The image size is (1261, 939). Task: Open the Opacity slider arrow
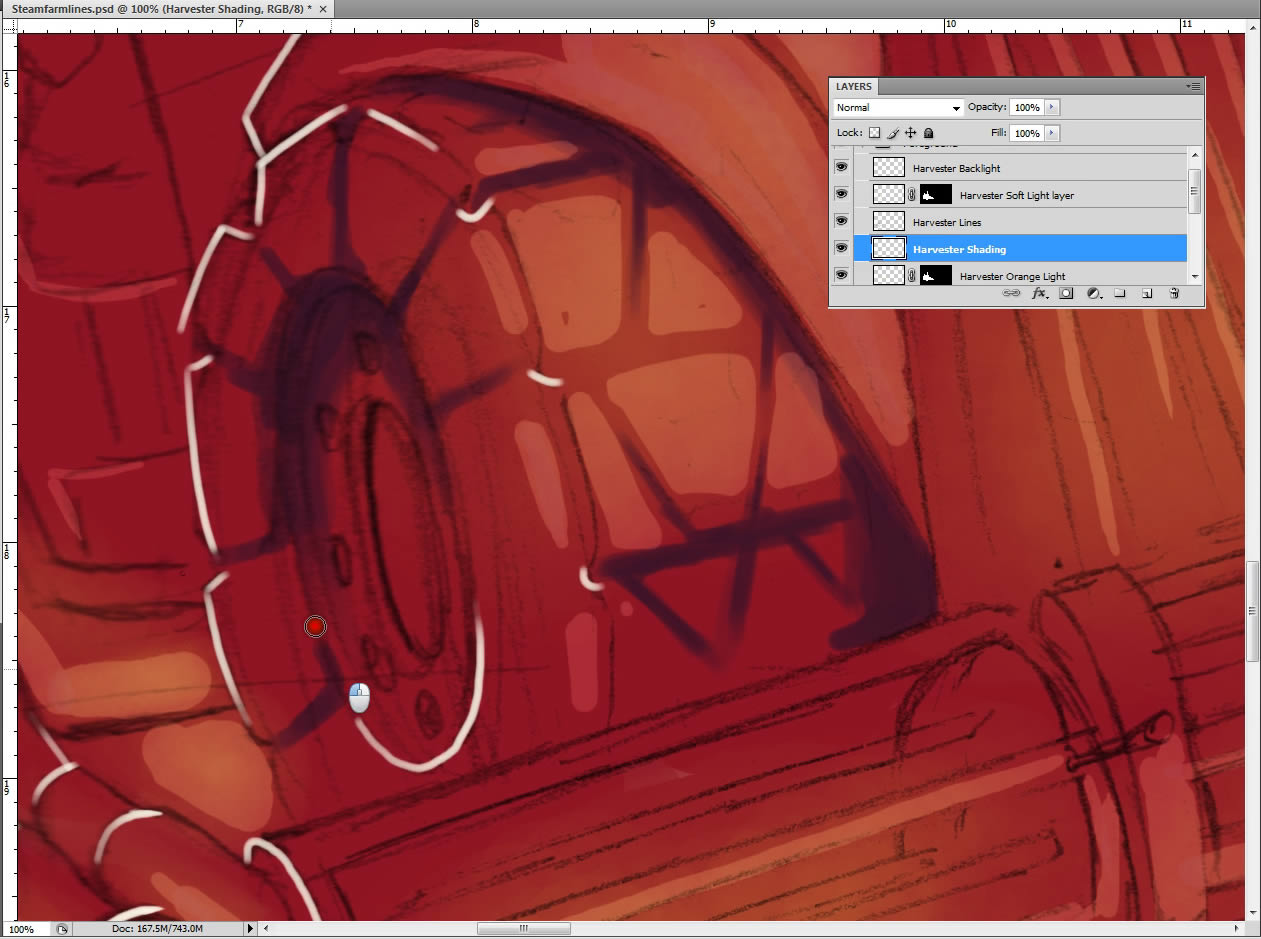tap(1052, 107)
